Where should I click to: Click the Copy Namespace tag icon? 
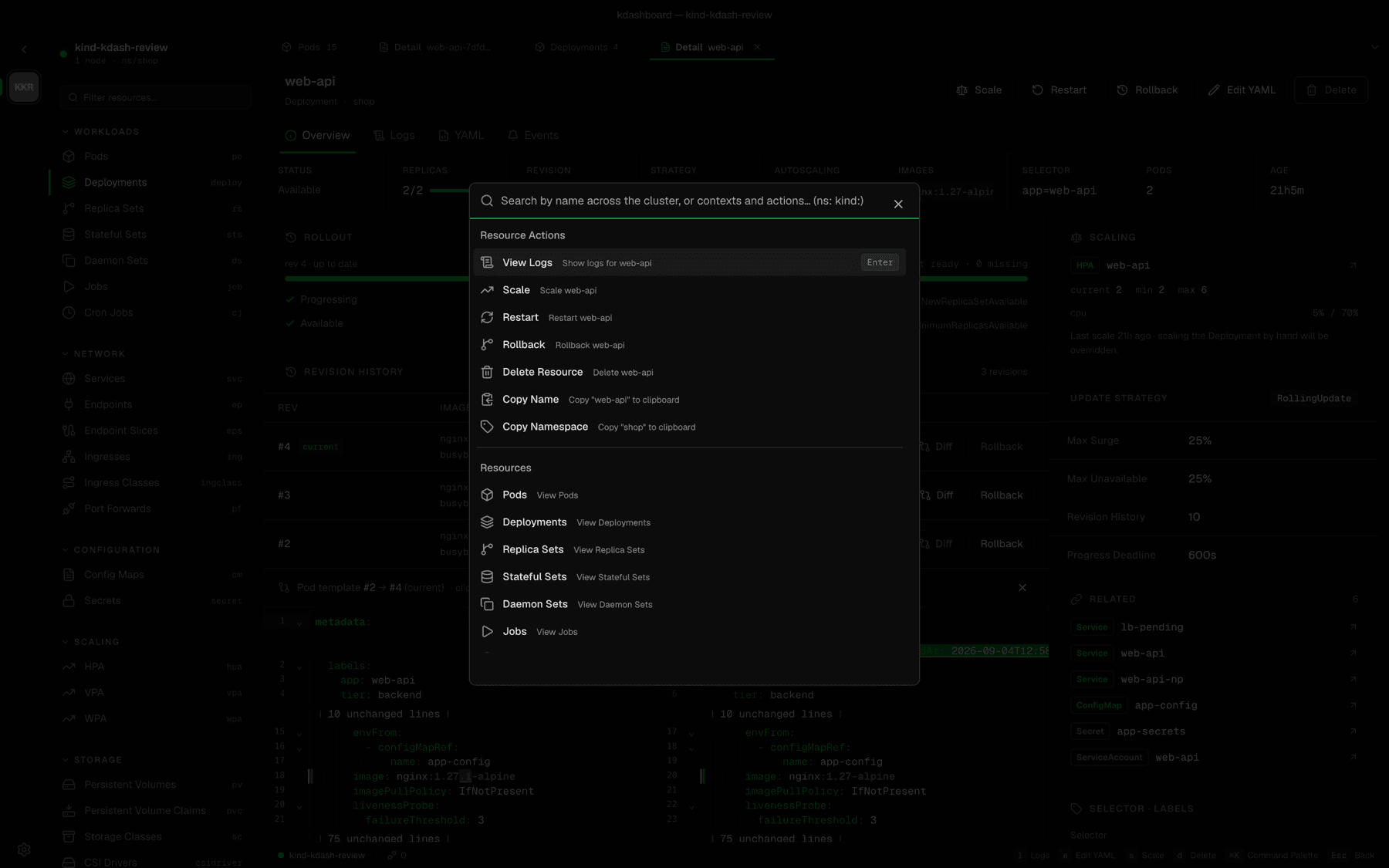[487, 427]
